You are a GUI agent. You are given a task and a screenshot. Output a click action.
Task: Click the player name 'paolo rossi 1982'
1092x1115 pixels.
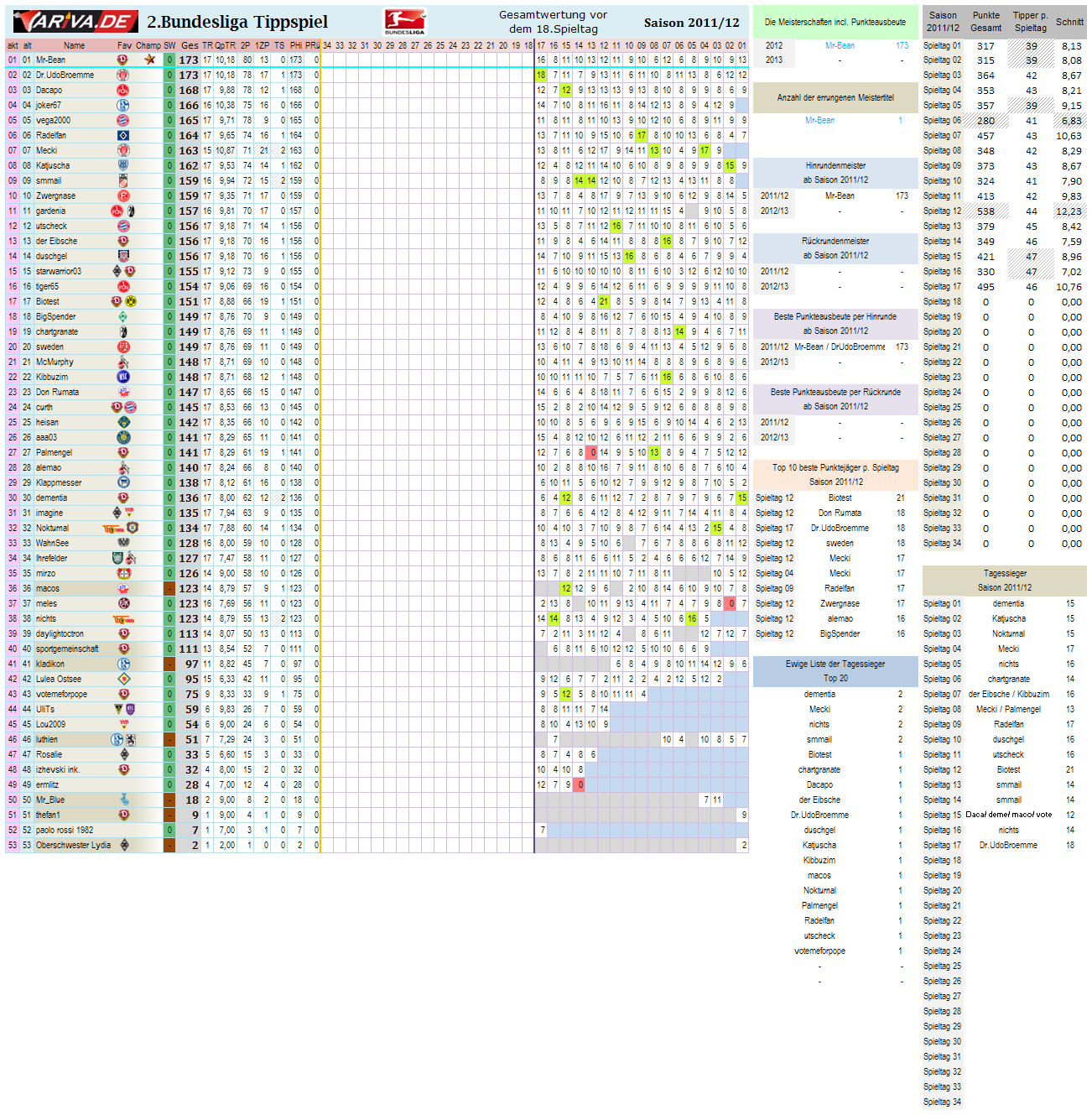(x=65, y=830)
